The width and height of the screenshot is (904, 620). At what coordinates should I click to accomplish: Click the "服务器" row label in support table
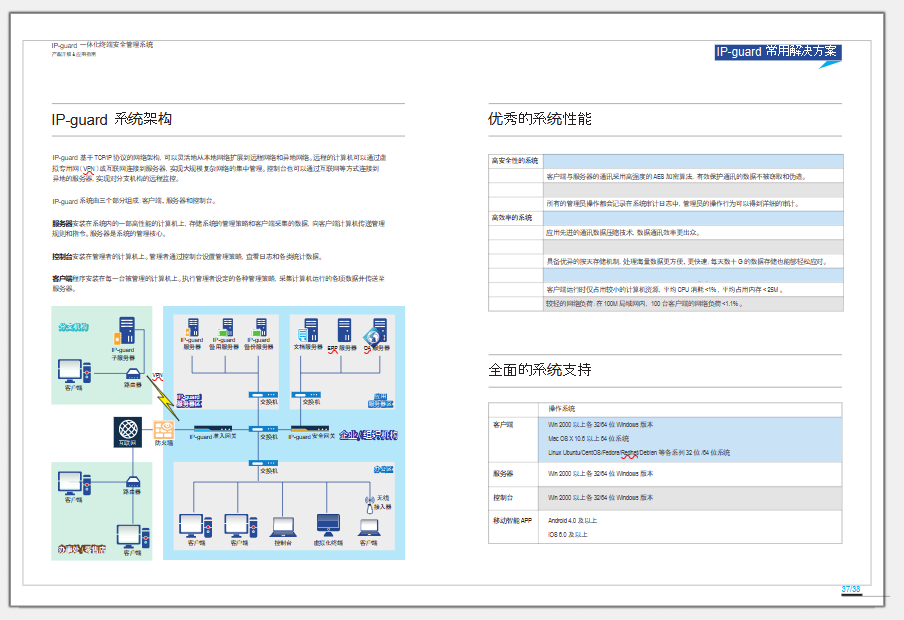(503, 474)
